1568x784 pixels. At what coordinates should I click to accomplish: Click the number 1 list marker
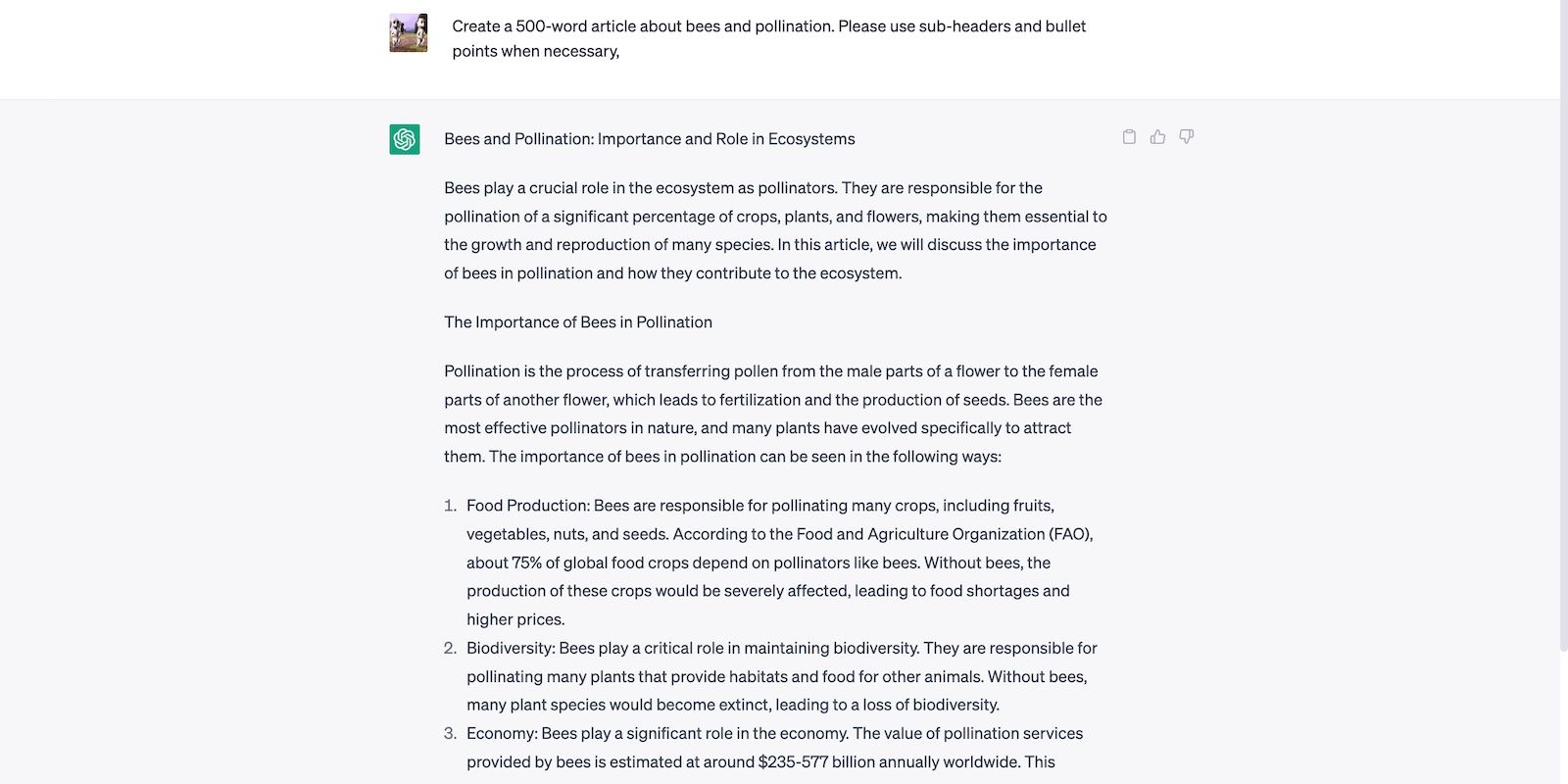click(450, 506)
